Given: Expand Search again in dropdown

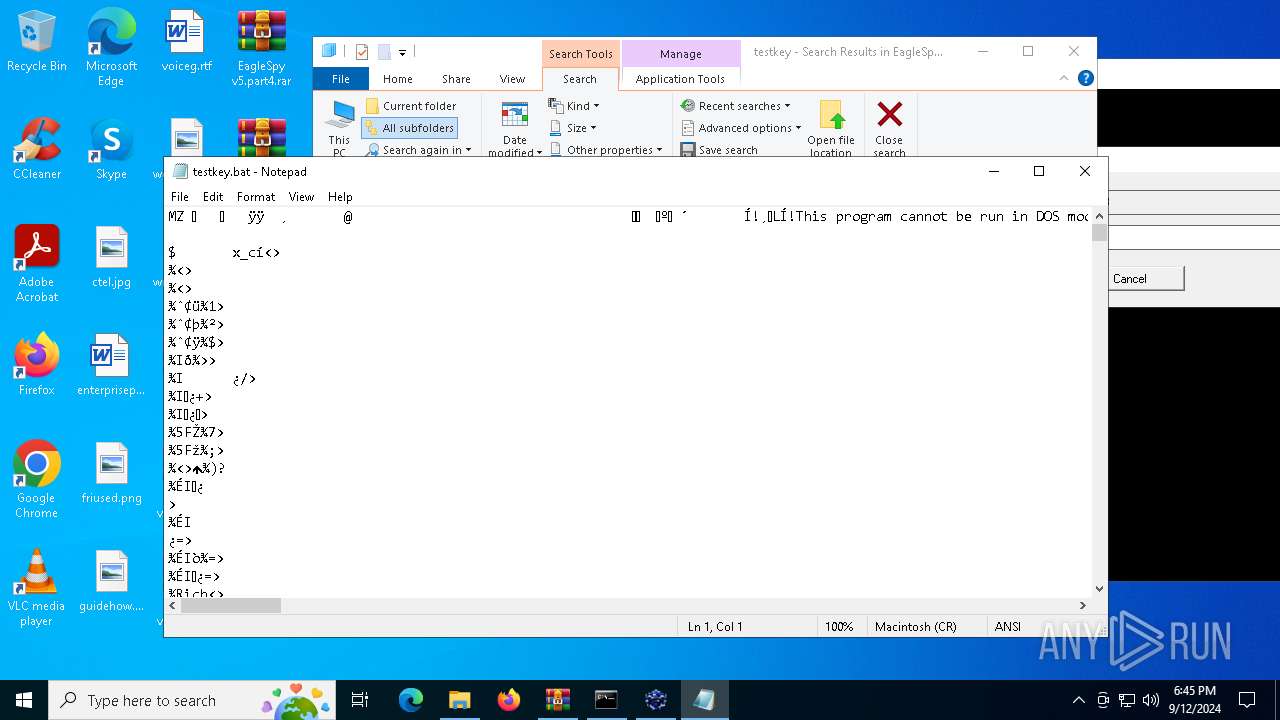Looking at the screenshot, I should coord(419,150).
